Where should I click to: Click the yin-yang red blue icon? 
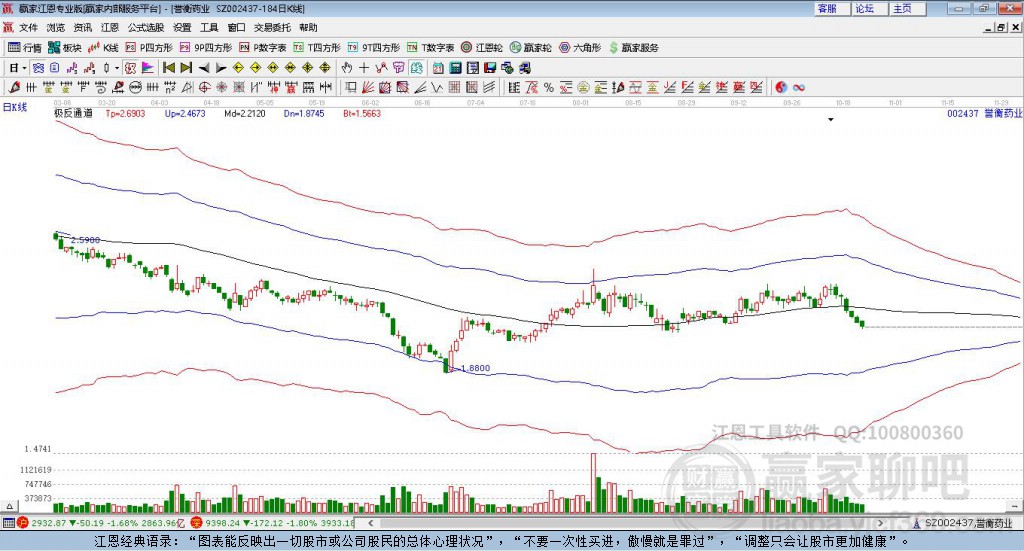(x=781, y=87)
